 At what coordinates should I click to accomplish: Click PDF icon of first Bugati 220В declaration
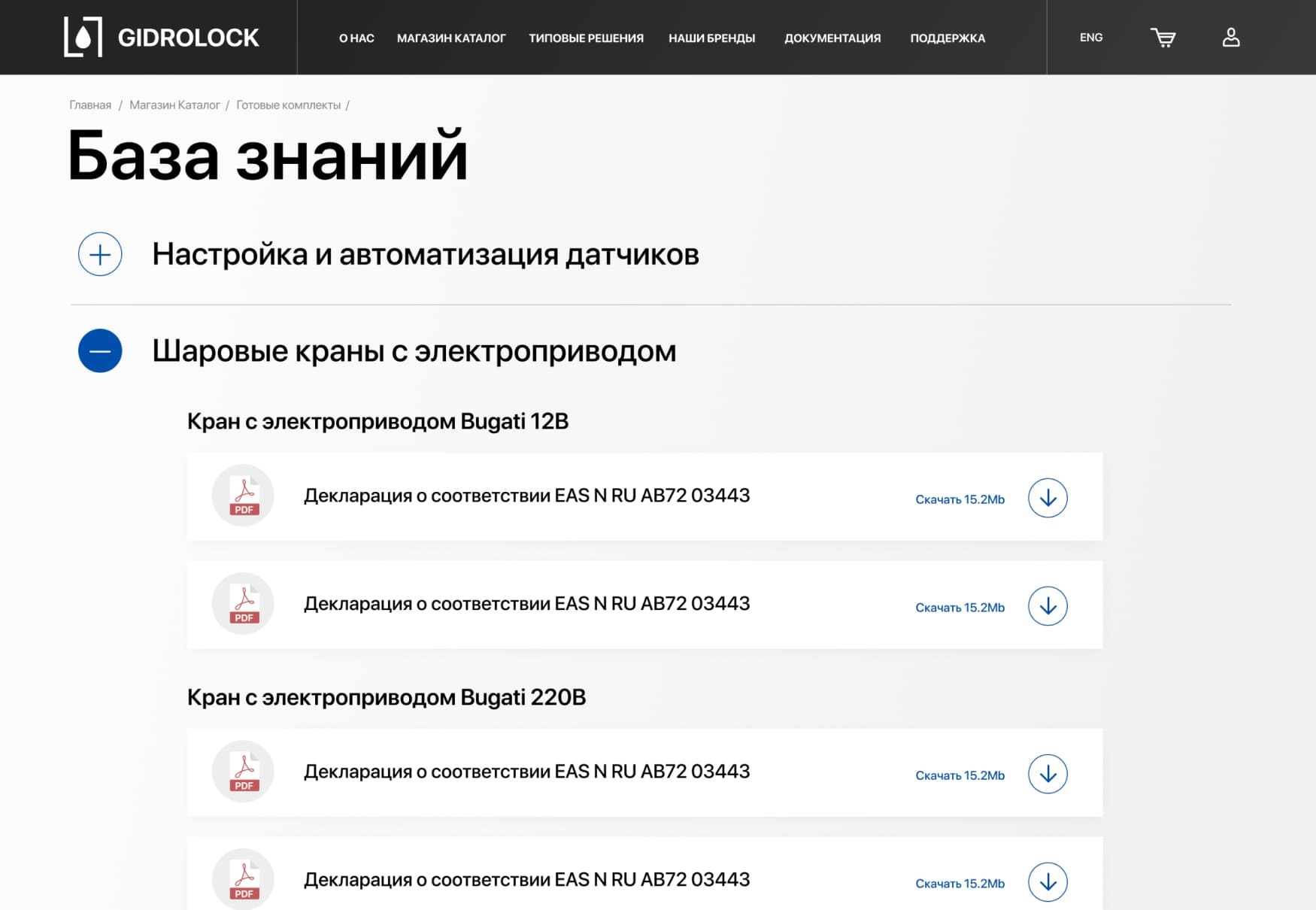243,771
